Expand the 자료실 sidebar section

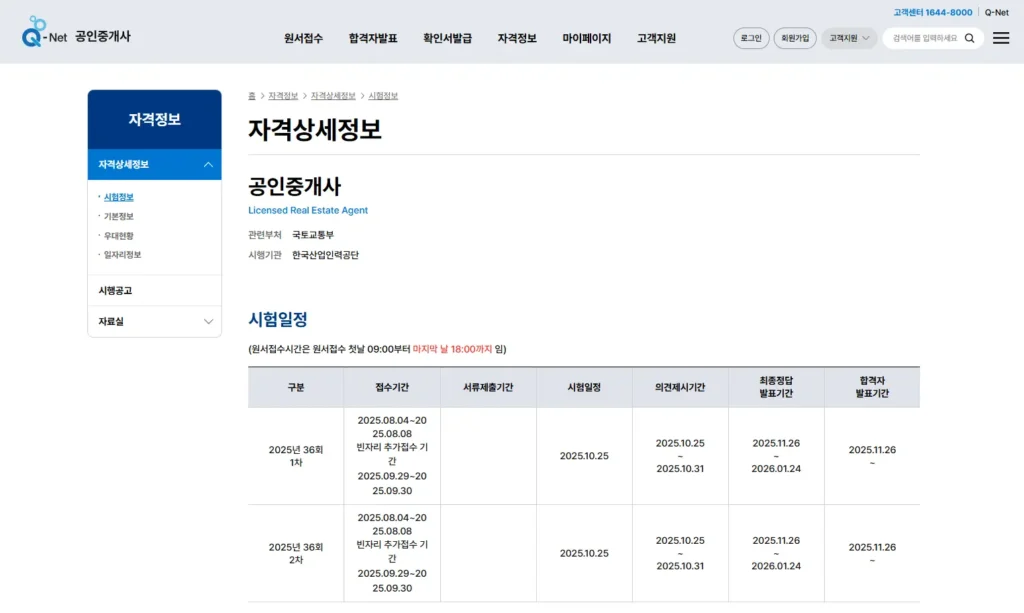(x=154, y=323)
